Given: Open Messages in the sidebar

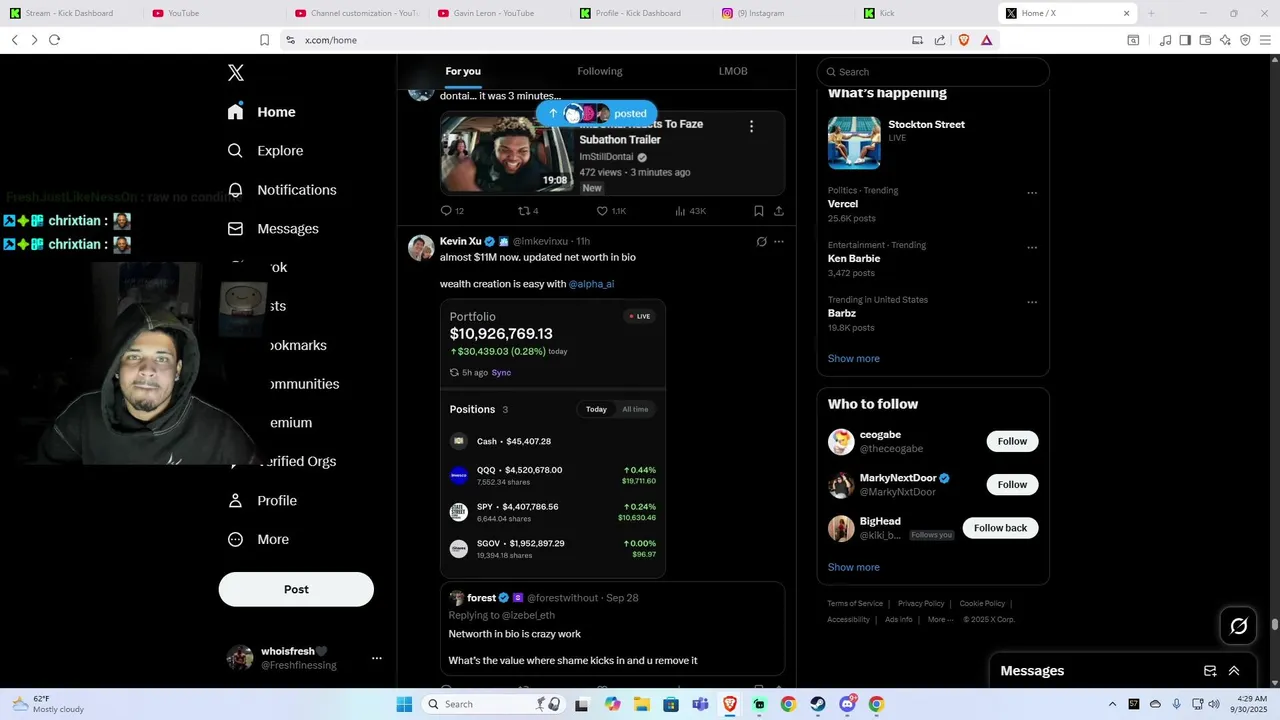Looking at the screenshot, I should (273, 229).
